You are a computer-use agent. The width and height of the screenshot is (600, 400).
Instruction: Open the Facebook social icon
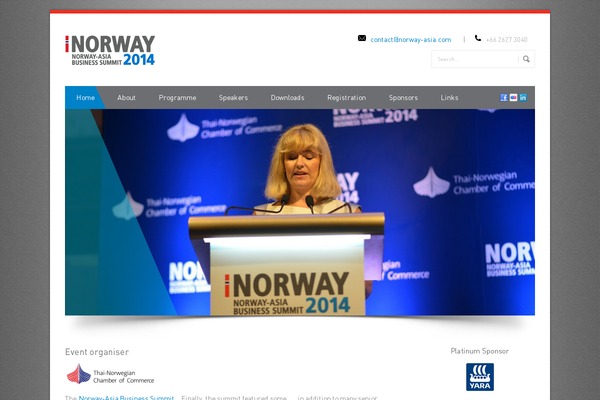click(x=504, y=98)
